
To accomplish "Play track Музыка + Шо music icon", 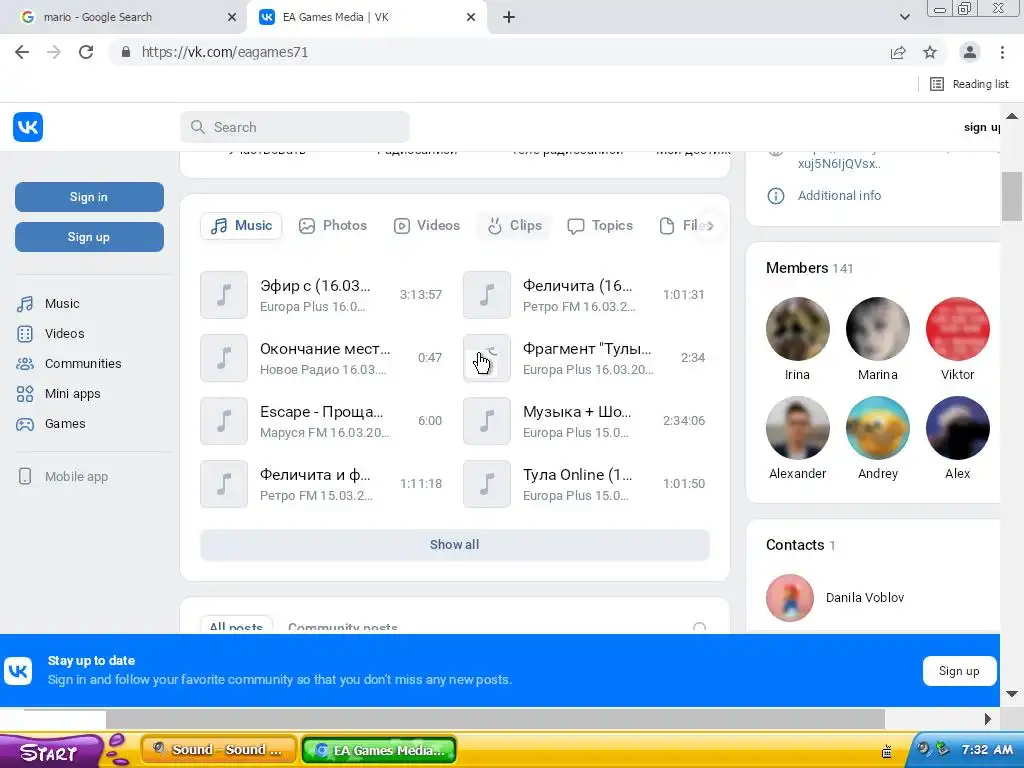I will click(x=487, y=421).
